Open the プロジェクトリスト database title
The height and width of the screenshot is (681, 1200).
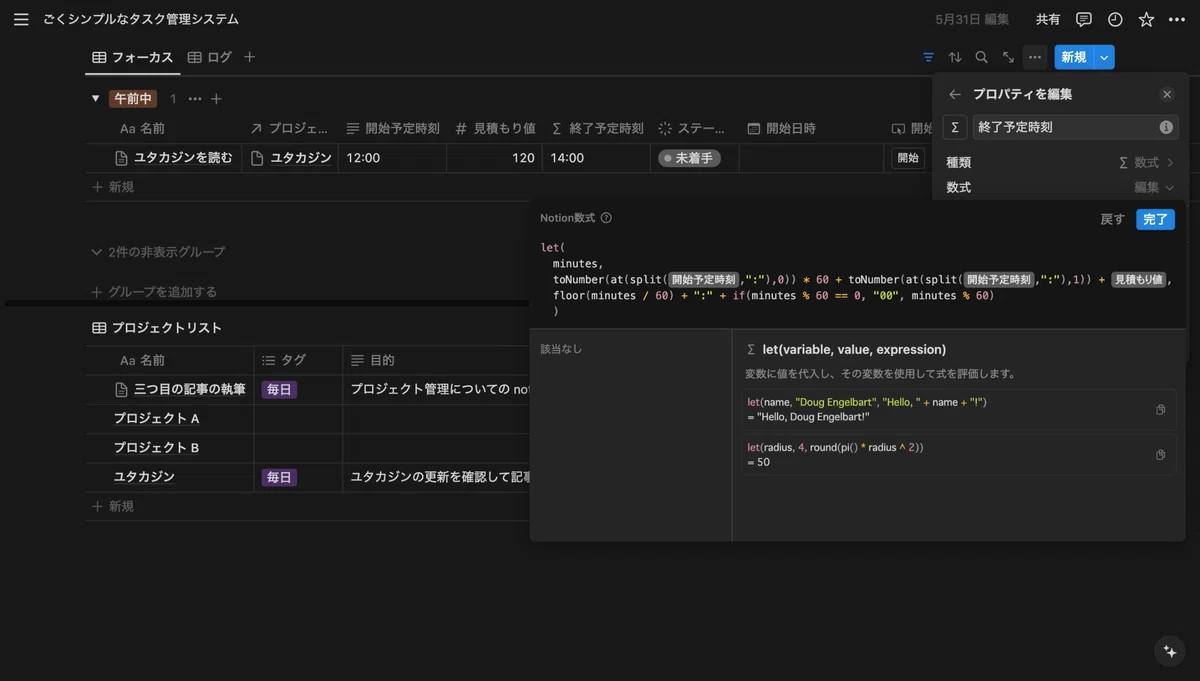166,328
